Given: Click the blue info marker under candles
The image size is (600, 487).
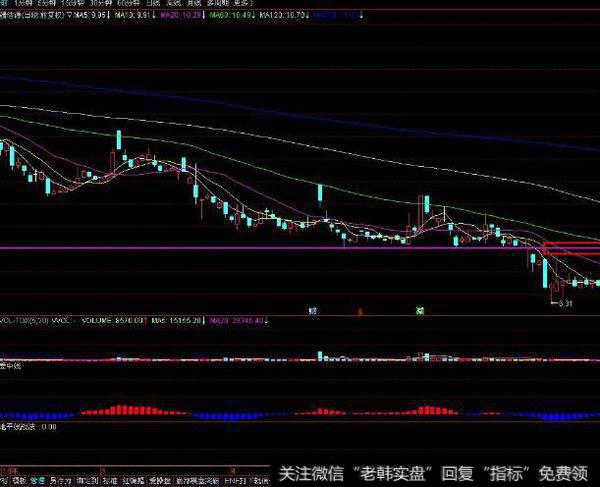Looking at the screenshot, I should click(x=313, y=310).
